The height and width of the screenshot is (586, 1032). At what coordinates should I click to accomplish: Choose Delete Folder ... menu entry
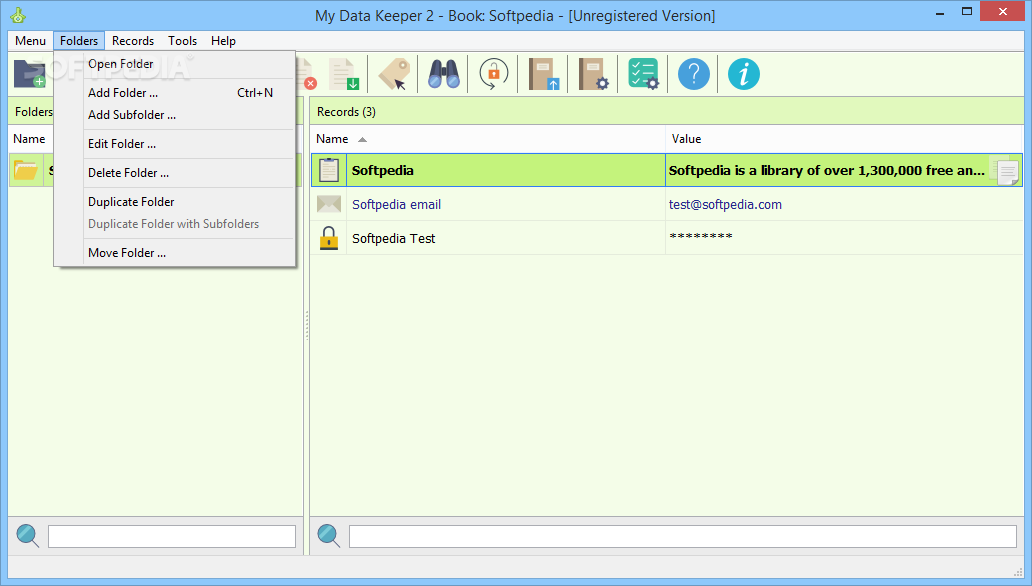point(174,173)
